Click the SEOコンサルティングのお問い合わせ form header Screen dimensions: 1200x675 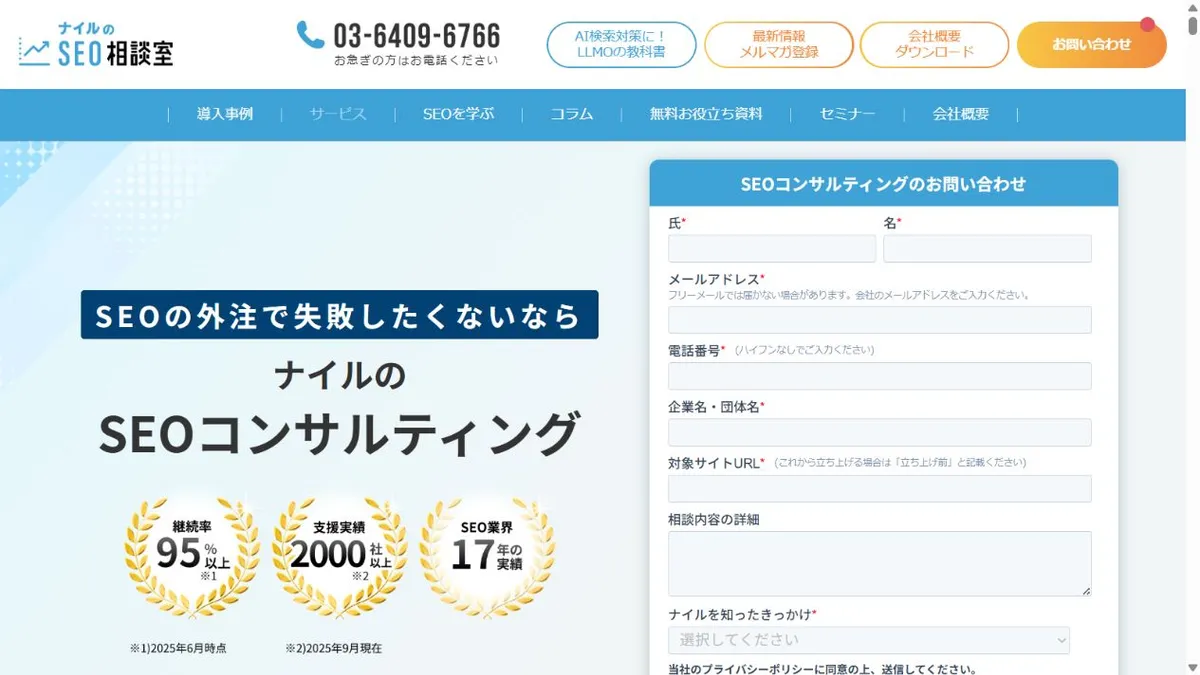[x=884, y=184]
